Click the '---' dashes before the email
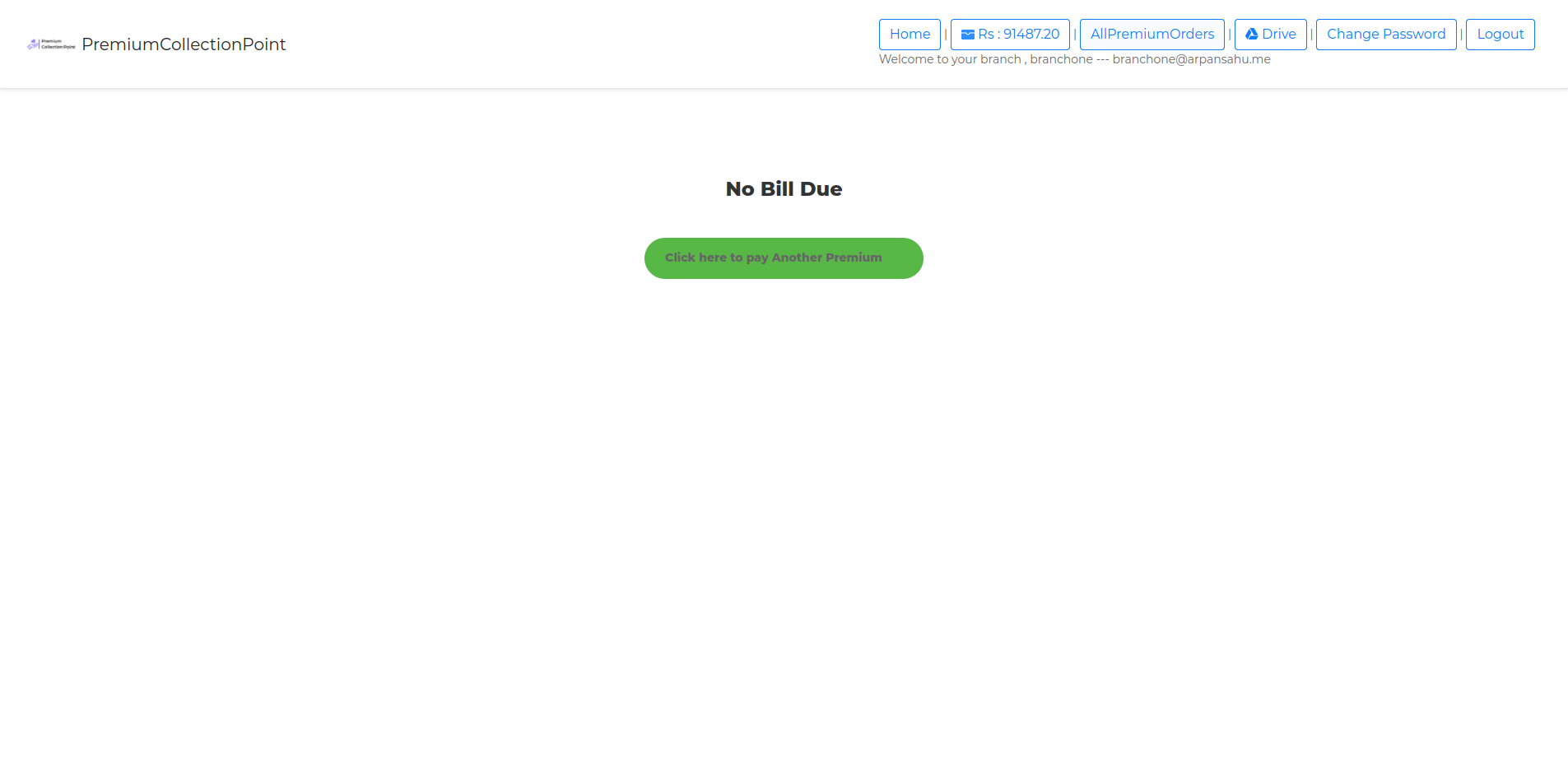Viewport: 1568px width, 780px height. pyautogui.click(x=1103, y=59)
